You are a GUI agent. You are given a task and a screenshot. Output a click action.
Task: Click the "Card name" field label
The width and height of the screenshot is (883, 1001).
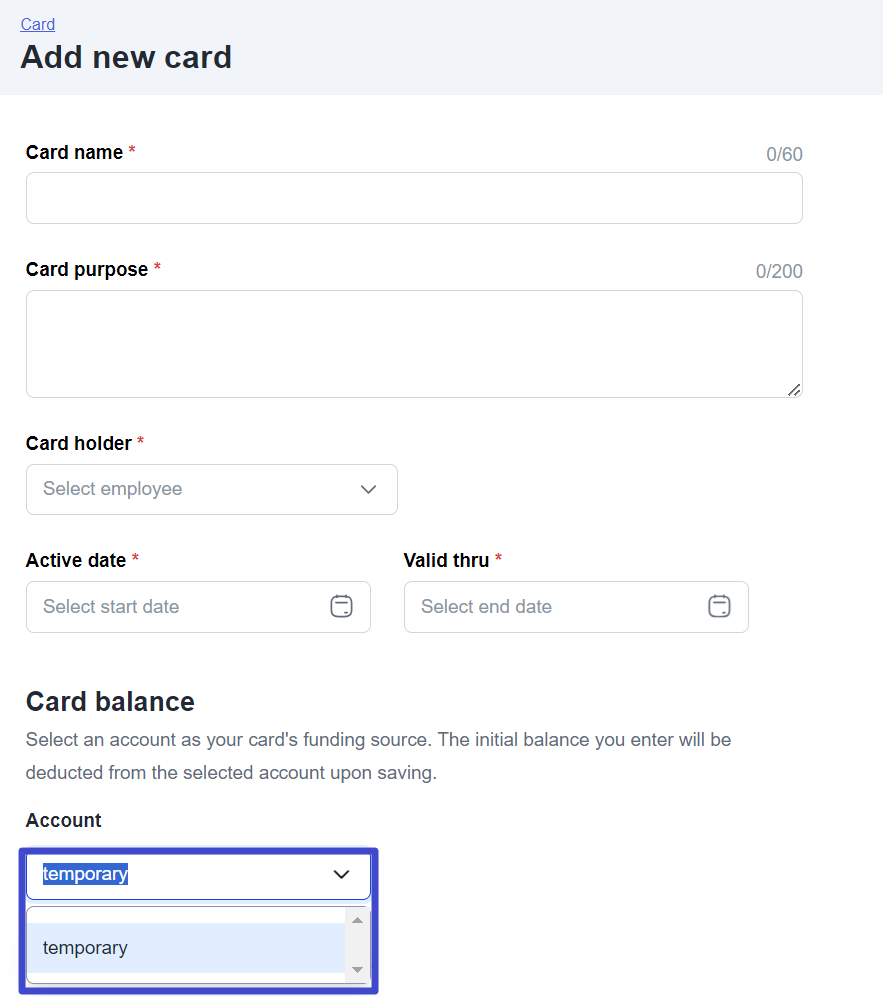tap(74, 152)
